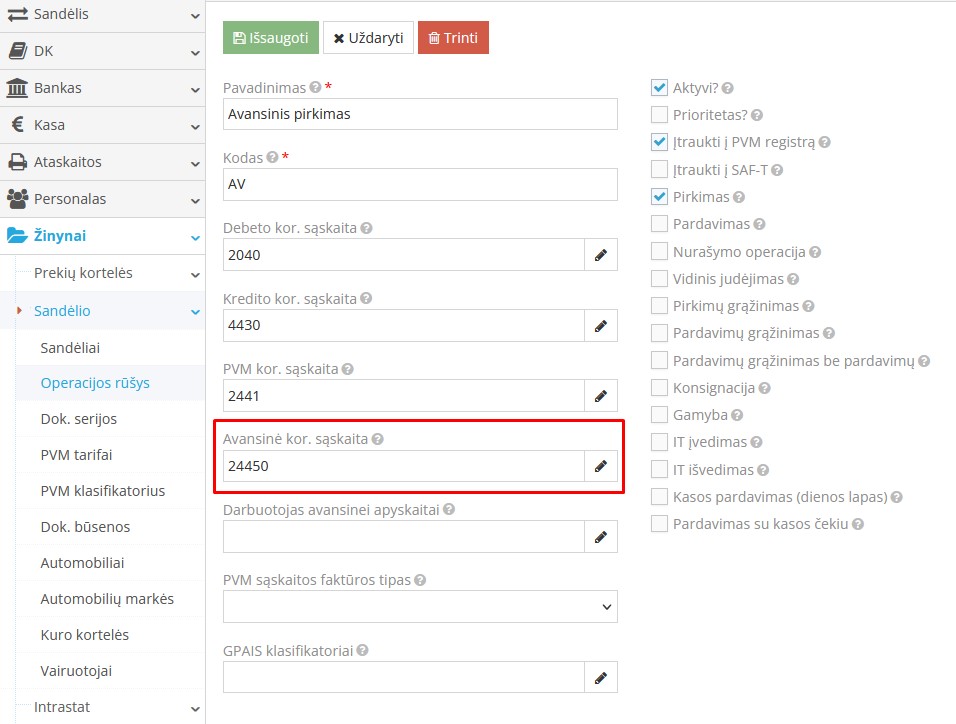Click pencil icon beside Debeto kor. sąskaita

(x=601, y=255)
